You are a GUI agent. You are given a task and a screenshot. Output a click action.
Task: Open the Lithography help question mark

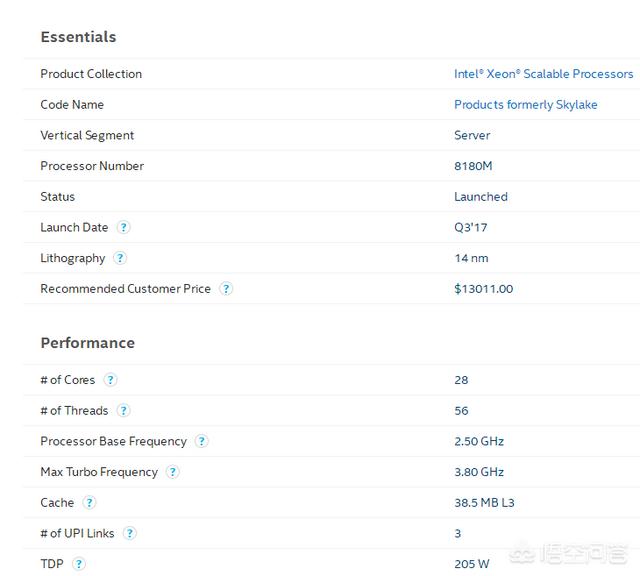pos(120,258)
